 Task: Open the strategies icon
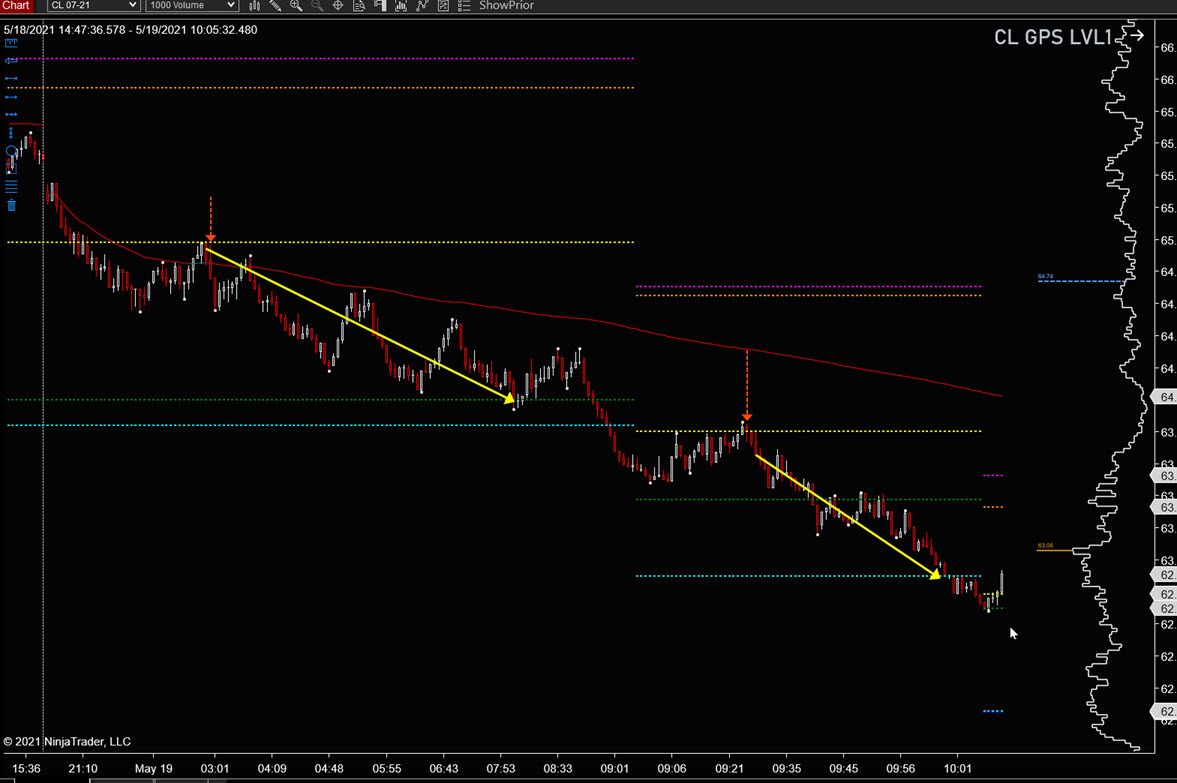443,5
